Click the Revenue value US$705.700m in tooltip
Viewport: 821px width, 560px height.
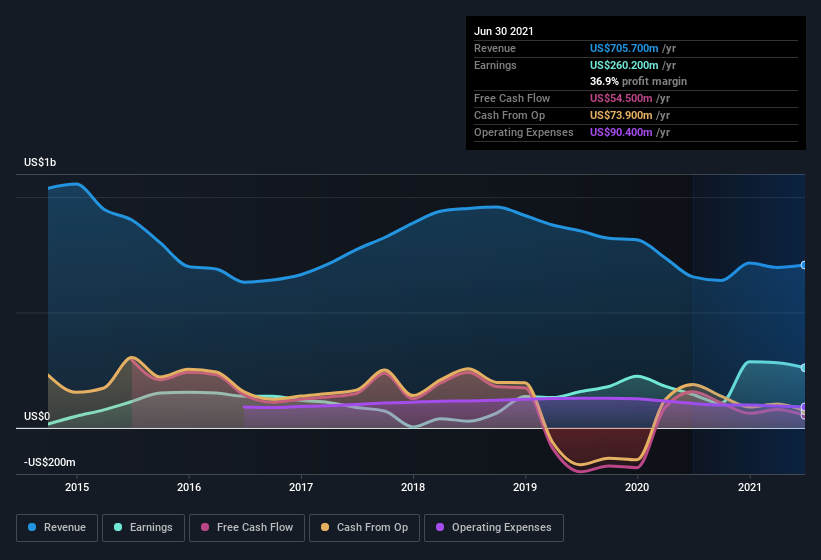coord(624,48)
